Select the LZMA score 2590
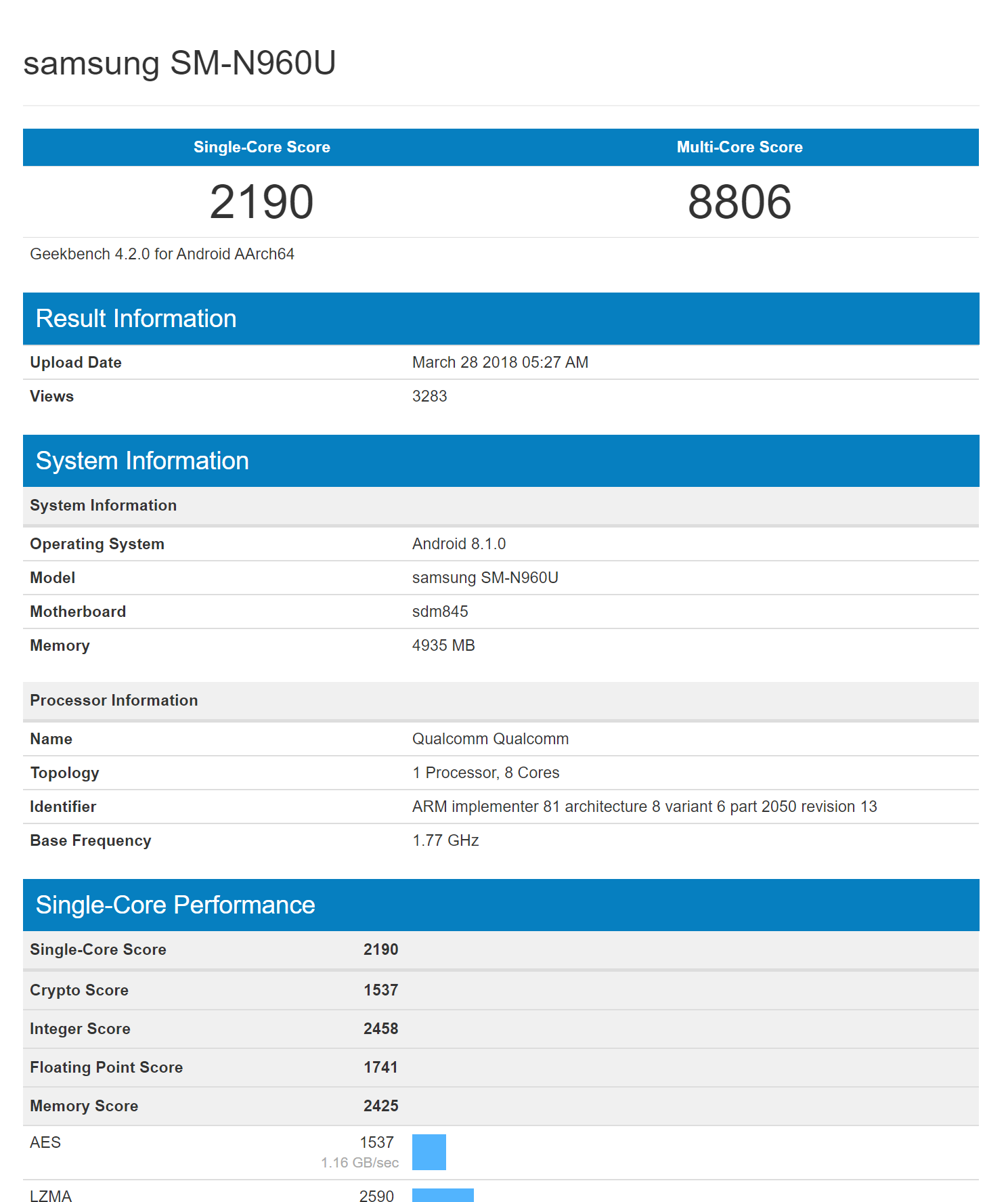1008x1202 pixels. click(x=376, y=1196)
